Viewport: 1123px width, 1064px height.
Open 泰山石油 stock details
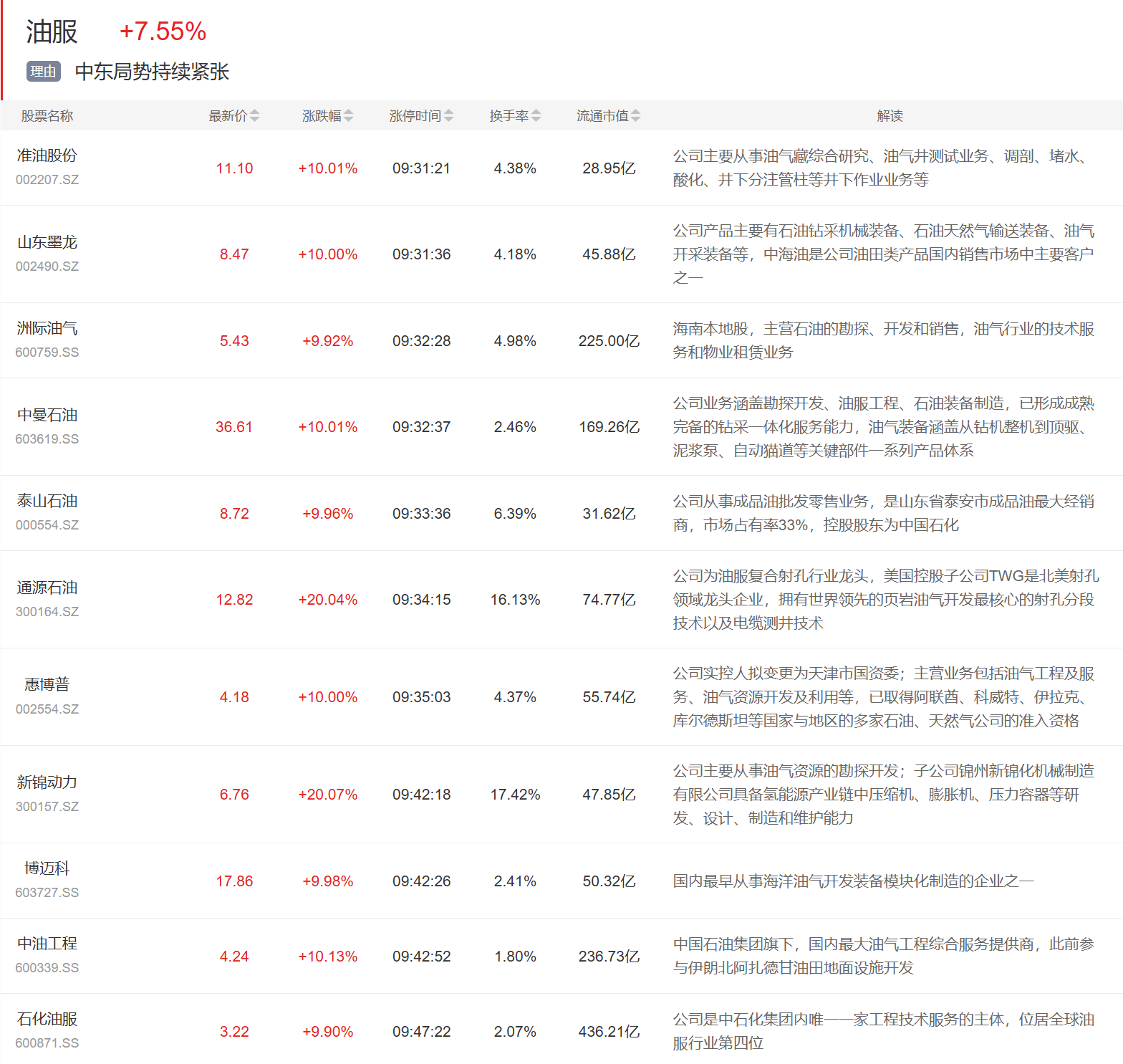(47, 502)
